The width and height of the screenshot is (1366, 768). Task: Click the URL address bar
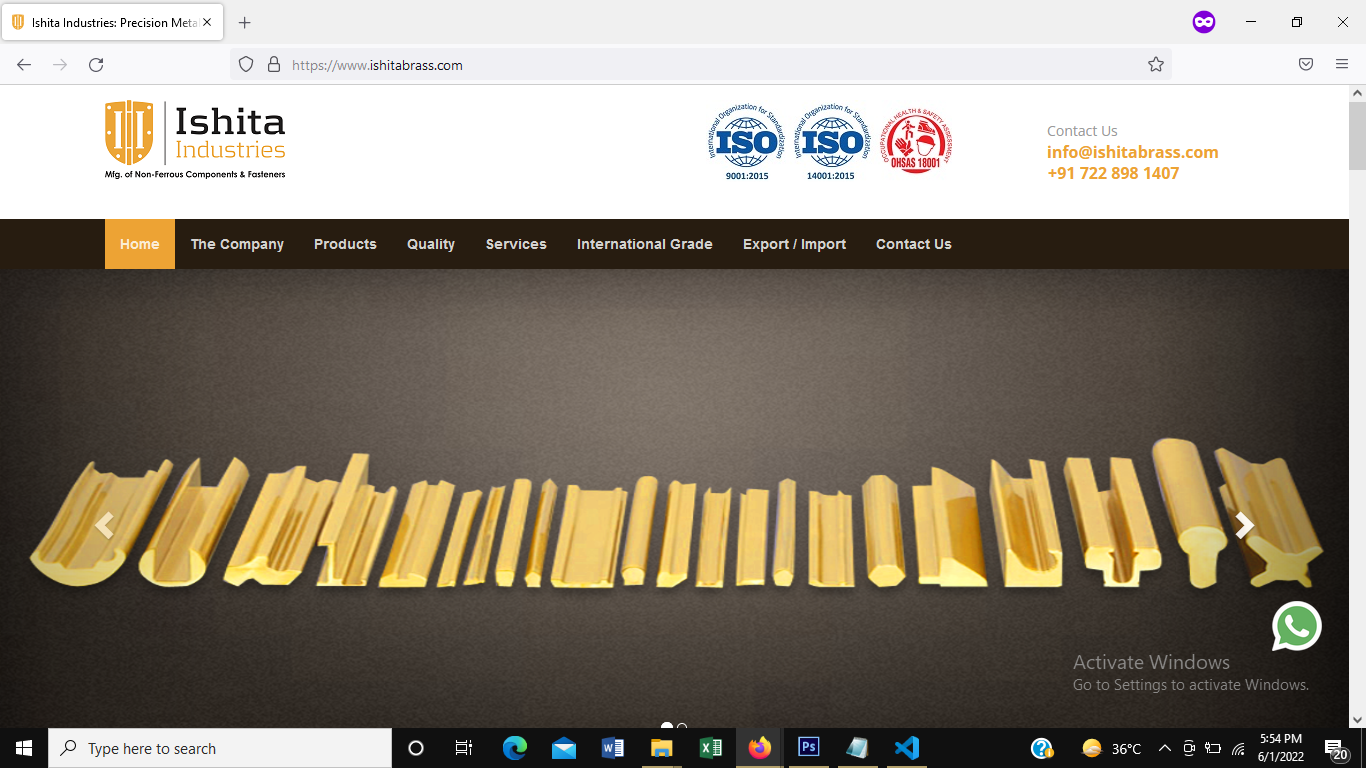click(700, 65)
